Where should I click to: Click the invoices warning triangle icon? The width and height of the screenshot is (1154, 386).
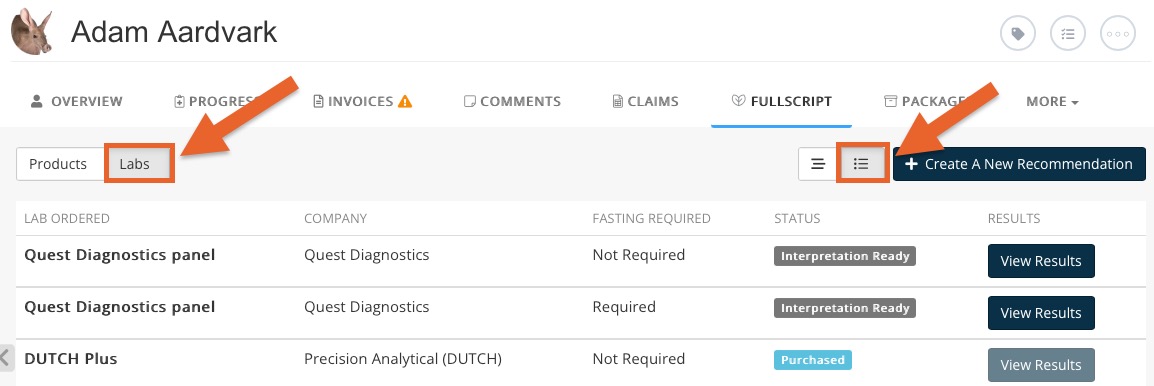tap(405, 102)
